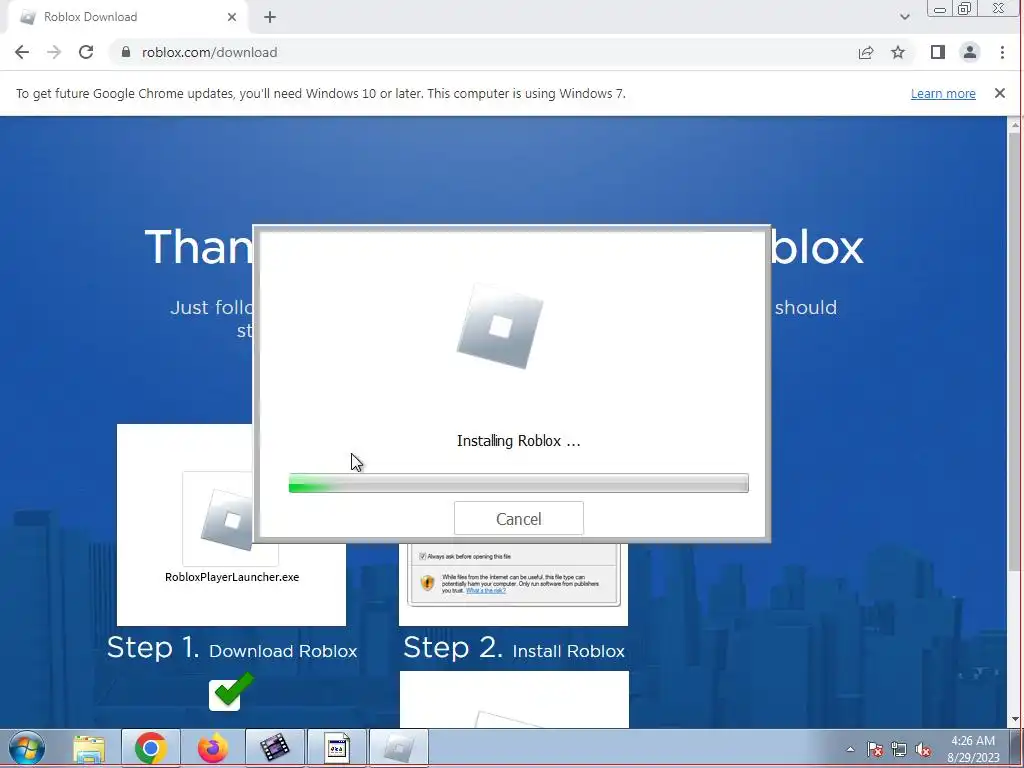Click the Roblox logo in installer dialog
The width and height of the screenshot is (1024, 768).
tap(500, 327)
